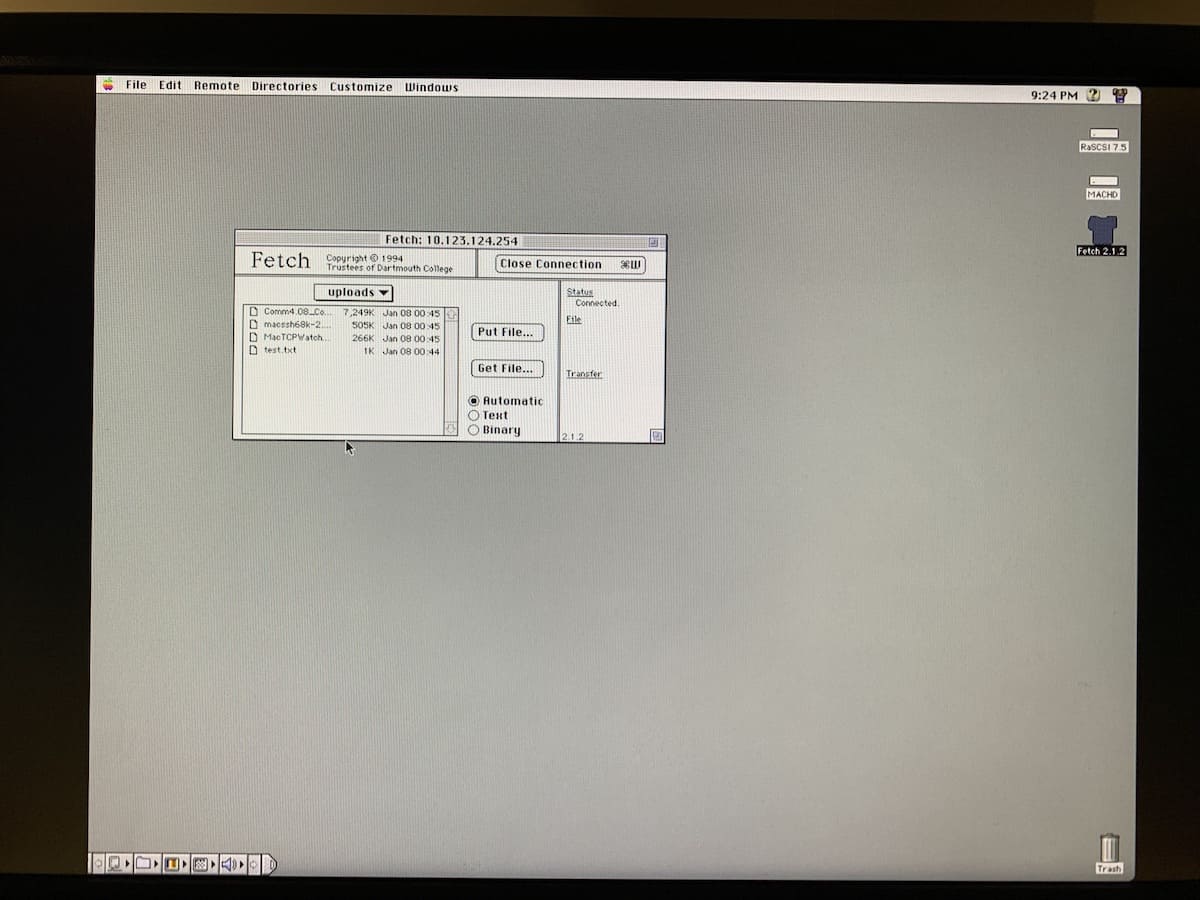This screenshot has width=1200, height=900.
Task: Select the Automatic transfer mode
Action: pos(506,401)
